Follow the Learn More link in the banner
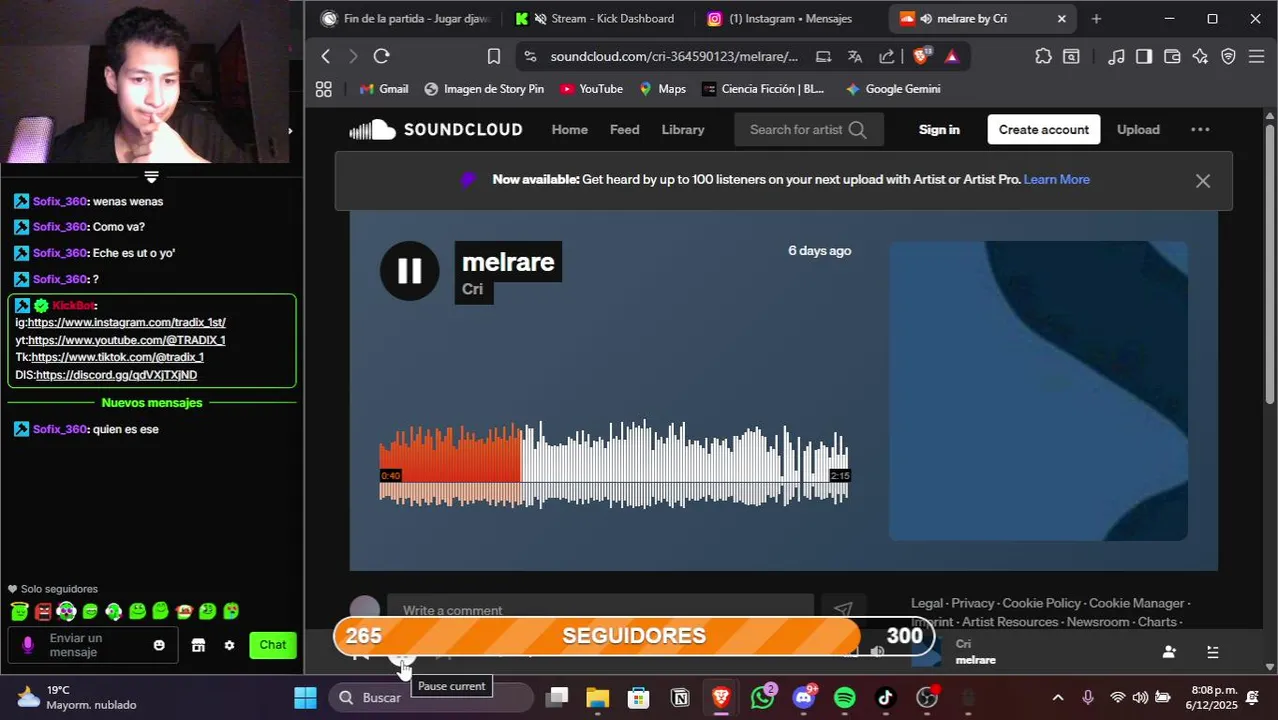The image size is (1278, 720). click(1056, 180)
